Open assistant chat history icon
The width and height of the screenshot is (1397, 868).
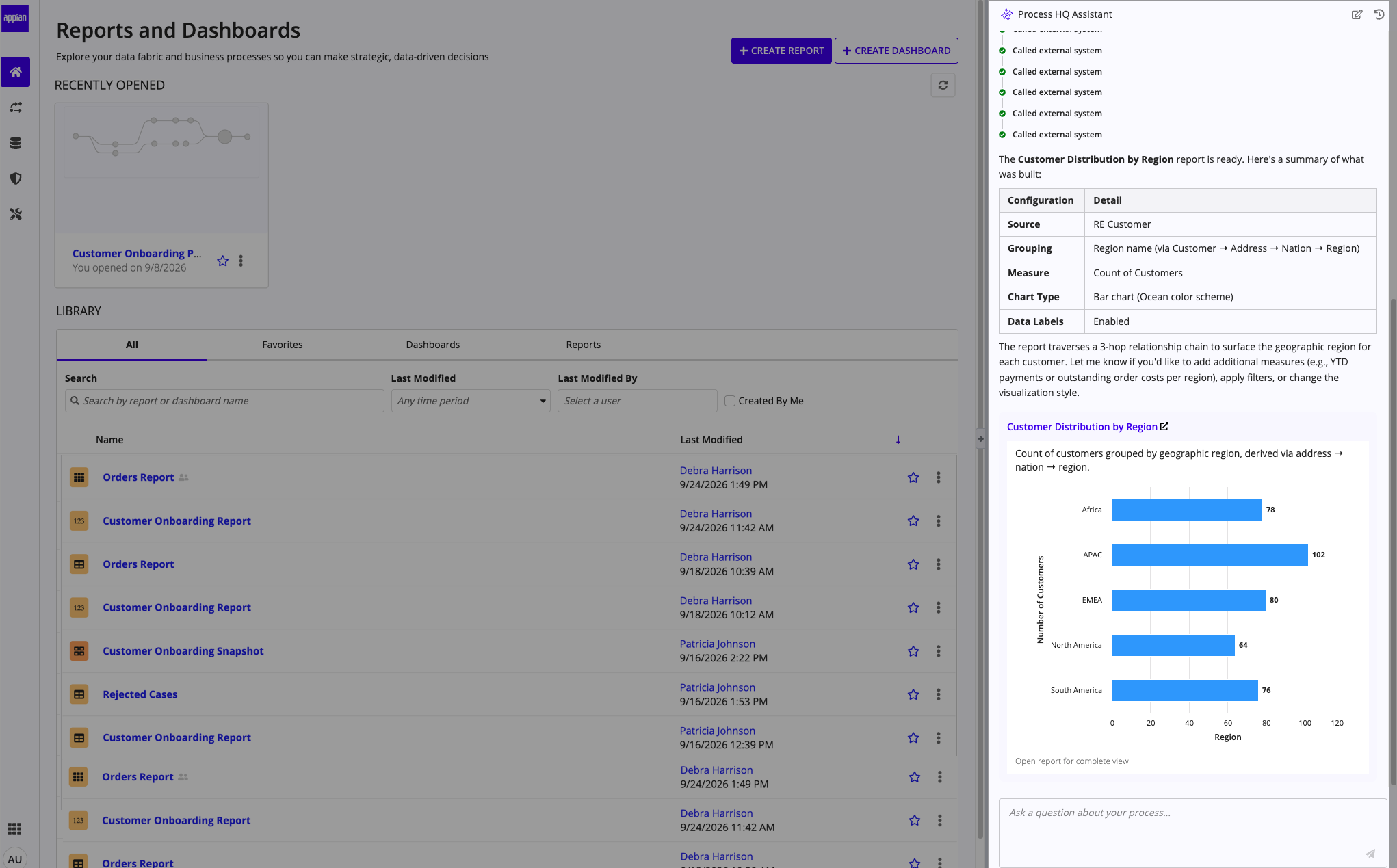coord(1379,14)
